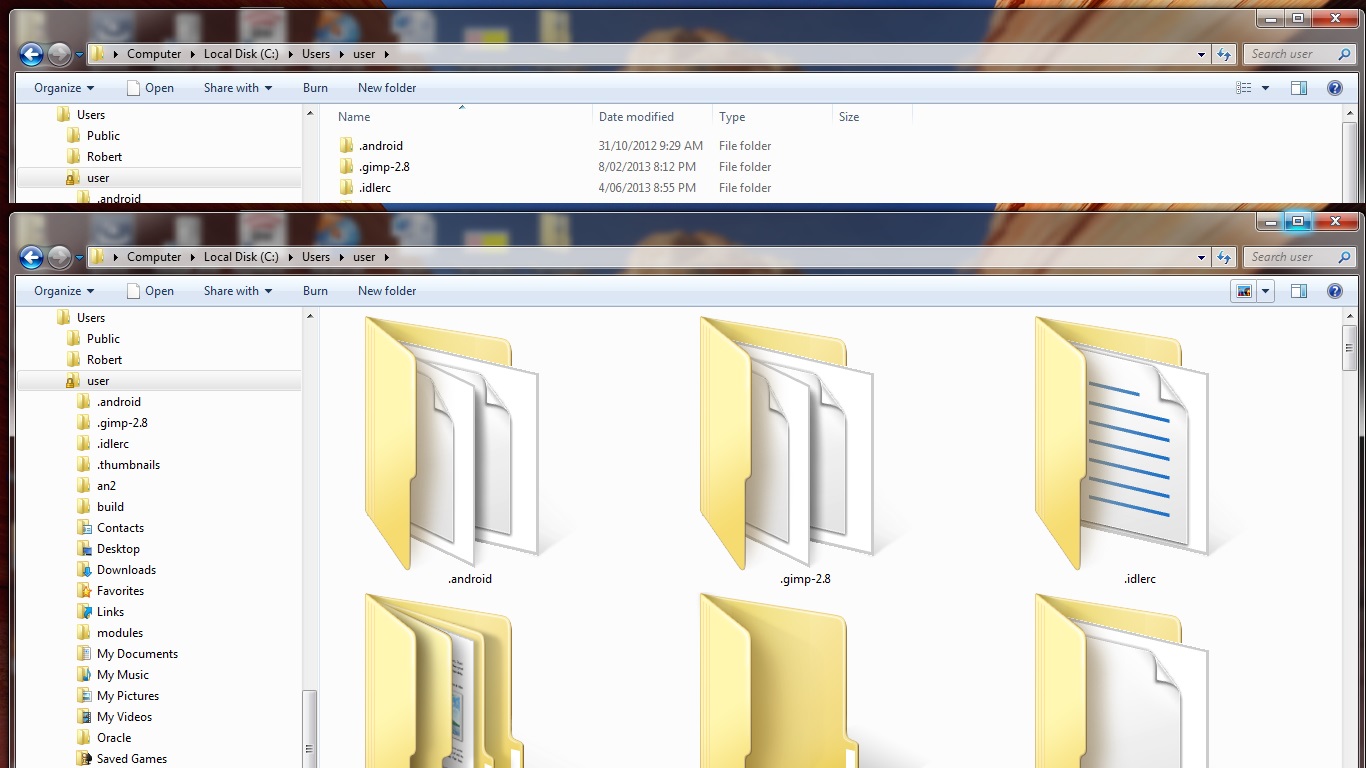
Task: Click the Change your view icon in the details-list window
Action: tap(1244, 88)
